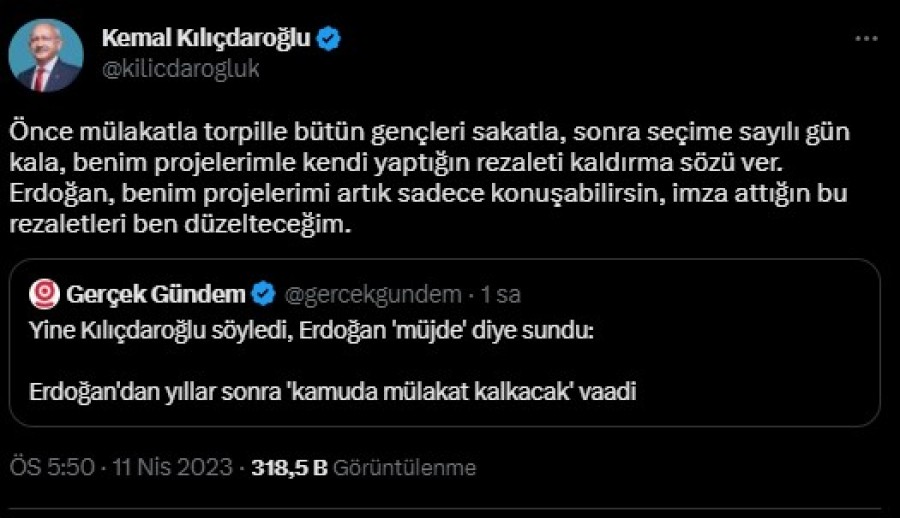Click the "ÖS 5:50" post time
Viewport: 900px width, 518px height.
[39, 467]
